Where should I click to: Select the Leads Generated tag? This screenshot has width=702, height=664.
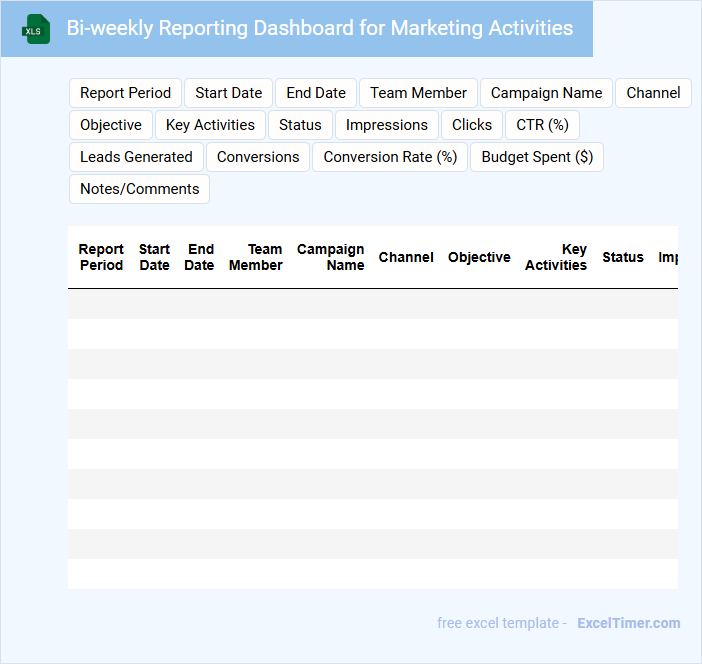(136, 157)
